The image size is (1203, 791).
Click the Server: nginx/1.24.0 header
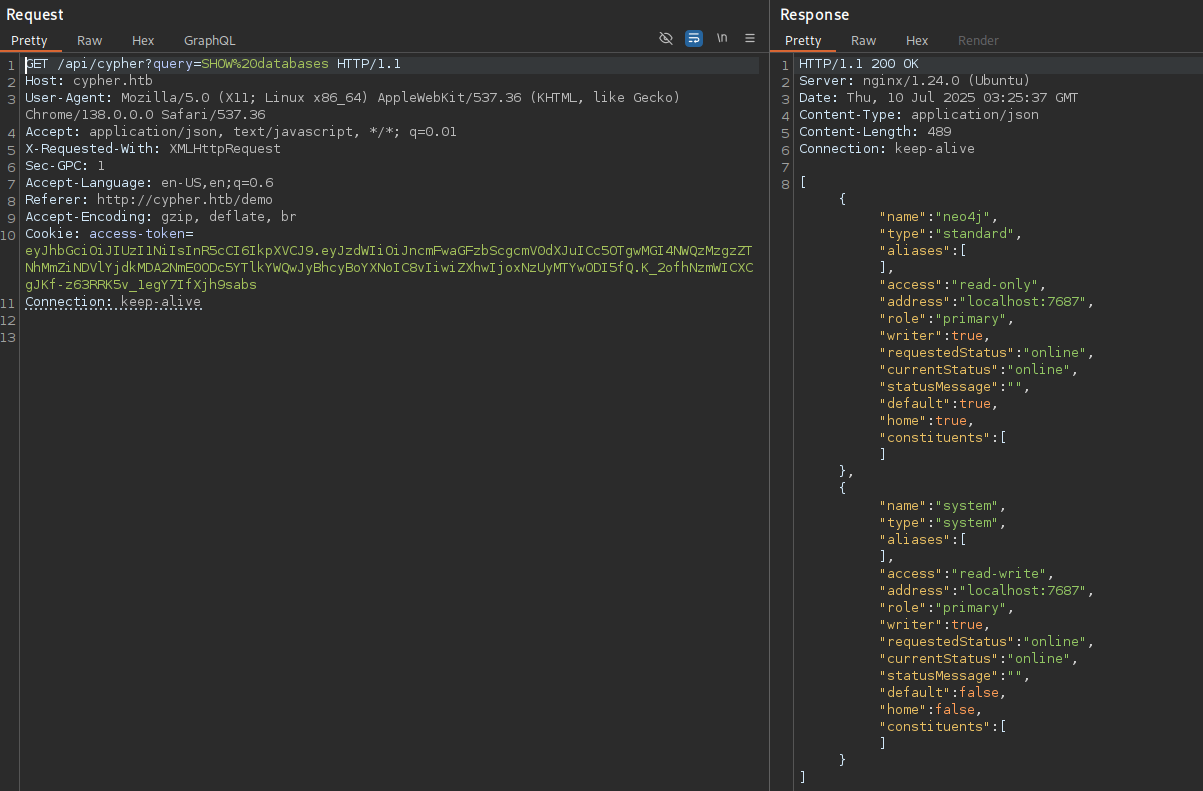914,81
